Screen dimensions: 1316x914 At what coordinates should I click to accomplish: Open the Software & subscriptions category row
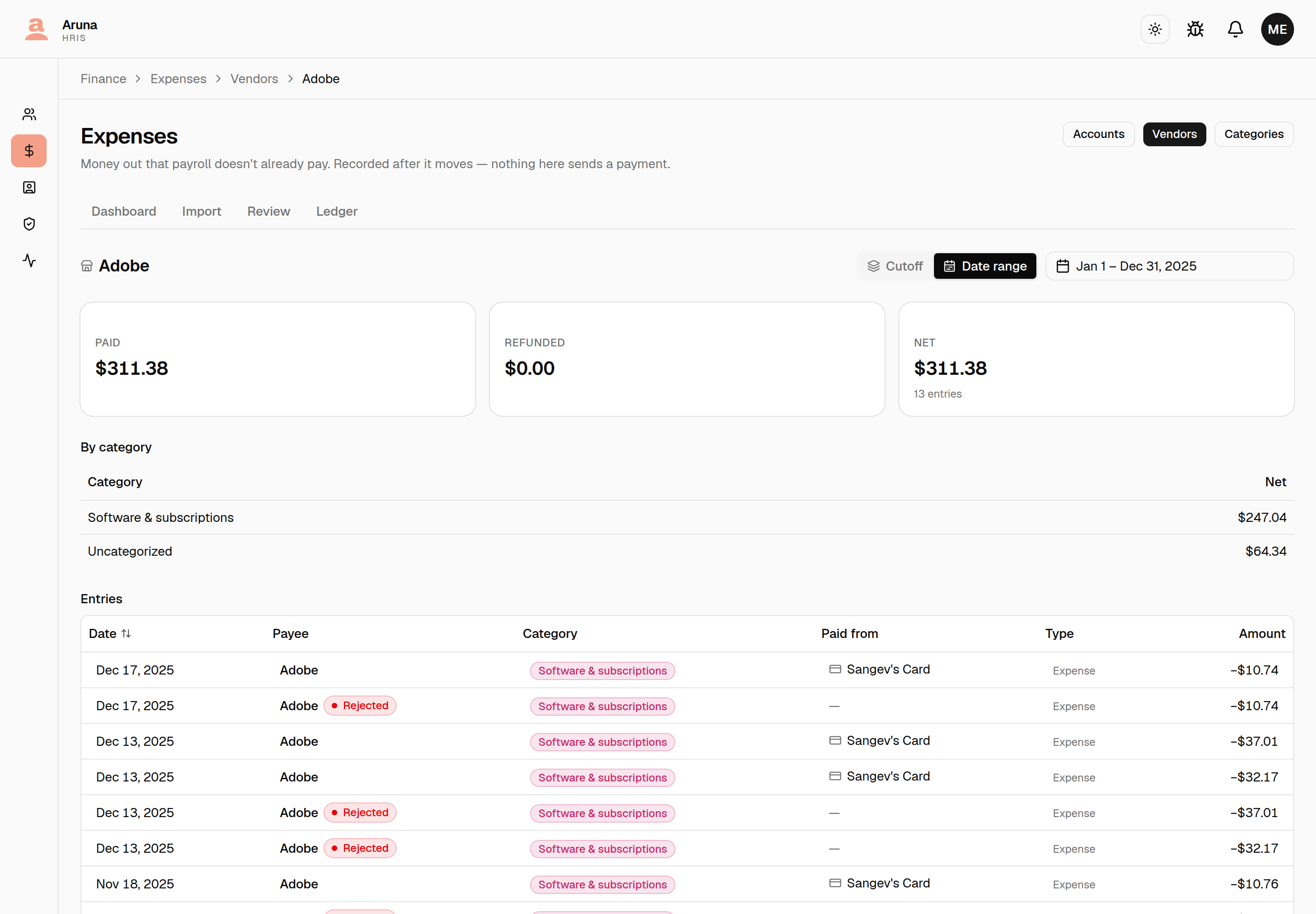687,518
